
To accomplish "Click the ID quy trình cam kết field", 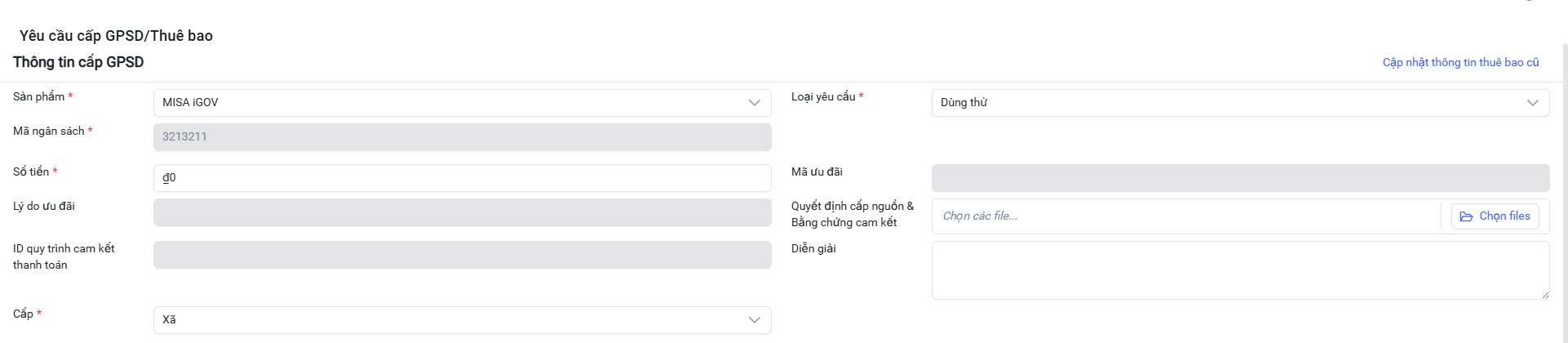I will pyautogui.click(x=462, y=255).
